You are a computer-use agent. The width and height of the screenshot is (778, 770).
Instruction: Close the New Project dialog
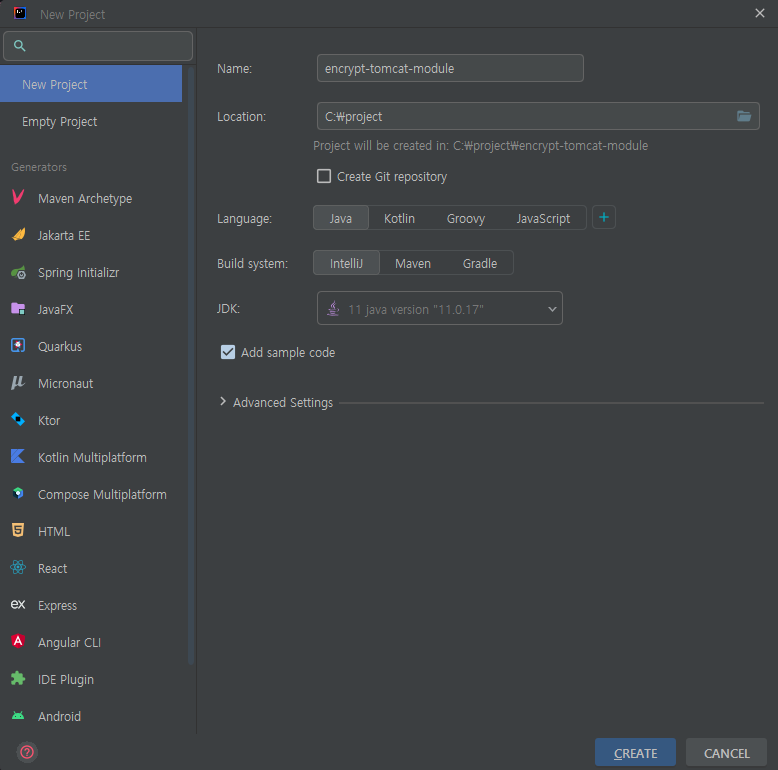pyautogui.click(x=760, y=13)
